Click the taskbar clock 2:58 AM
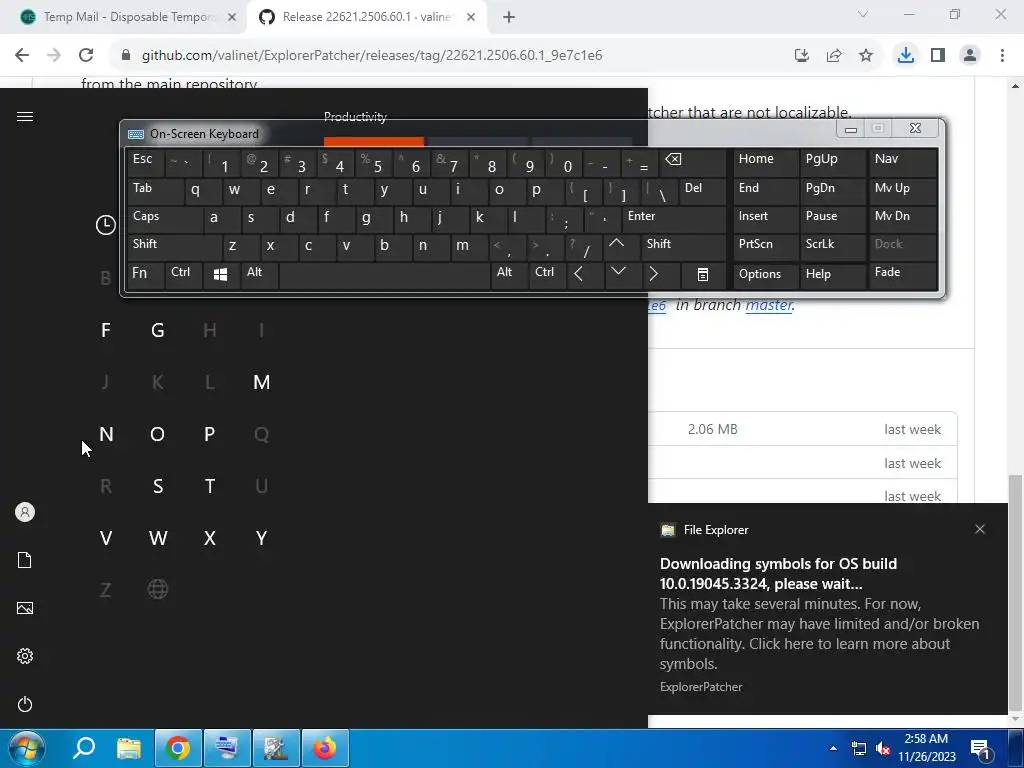1024x768 pixels. 926,739
